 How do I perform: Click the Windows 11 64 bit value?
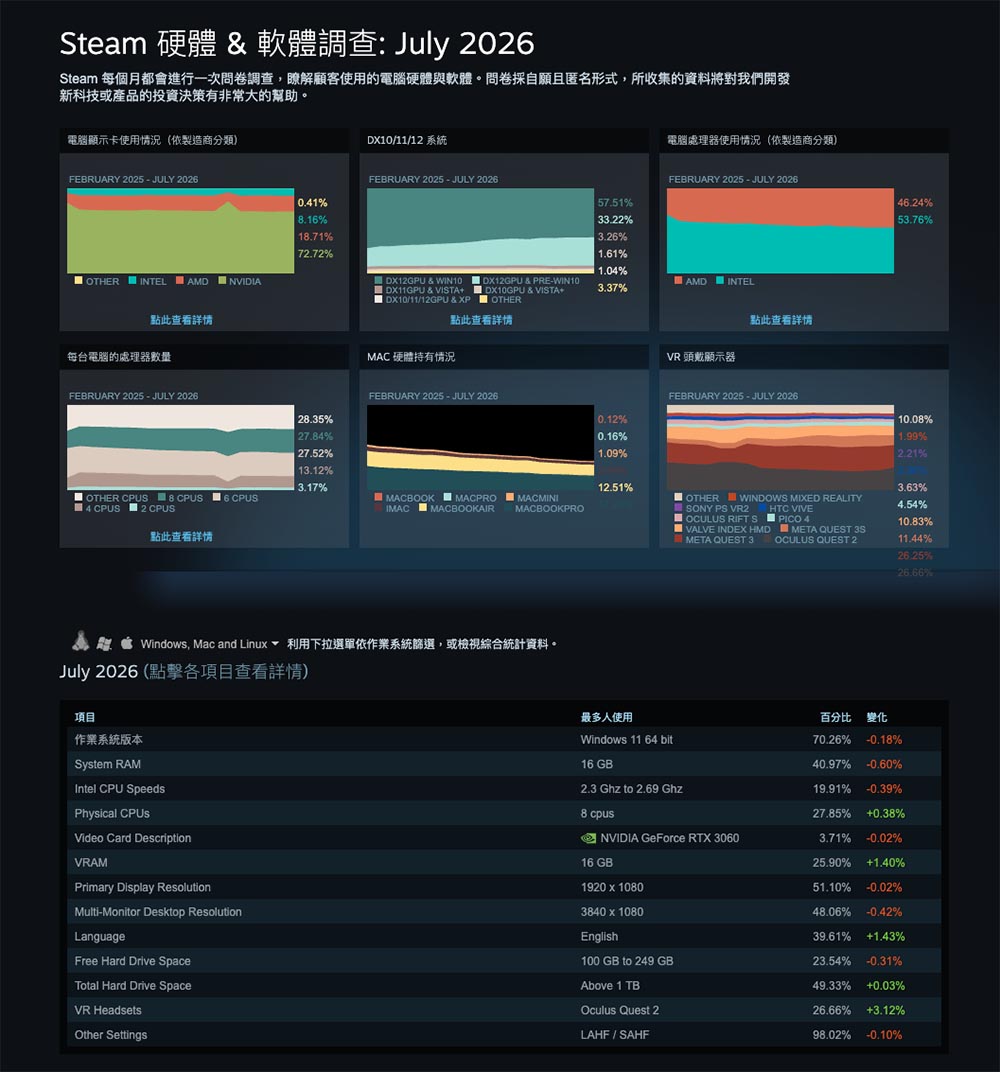627,740
